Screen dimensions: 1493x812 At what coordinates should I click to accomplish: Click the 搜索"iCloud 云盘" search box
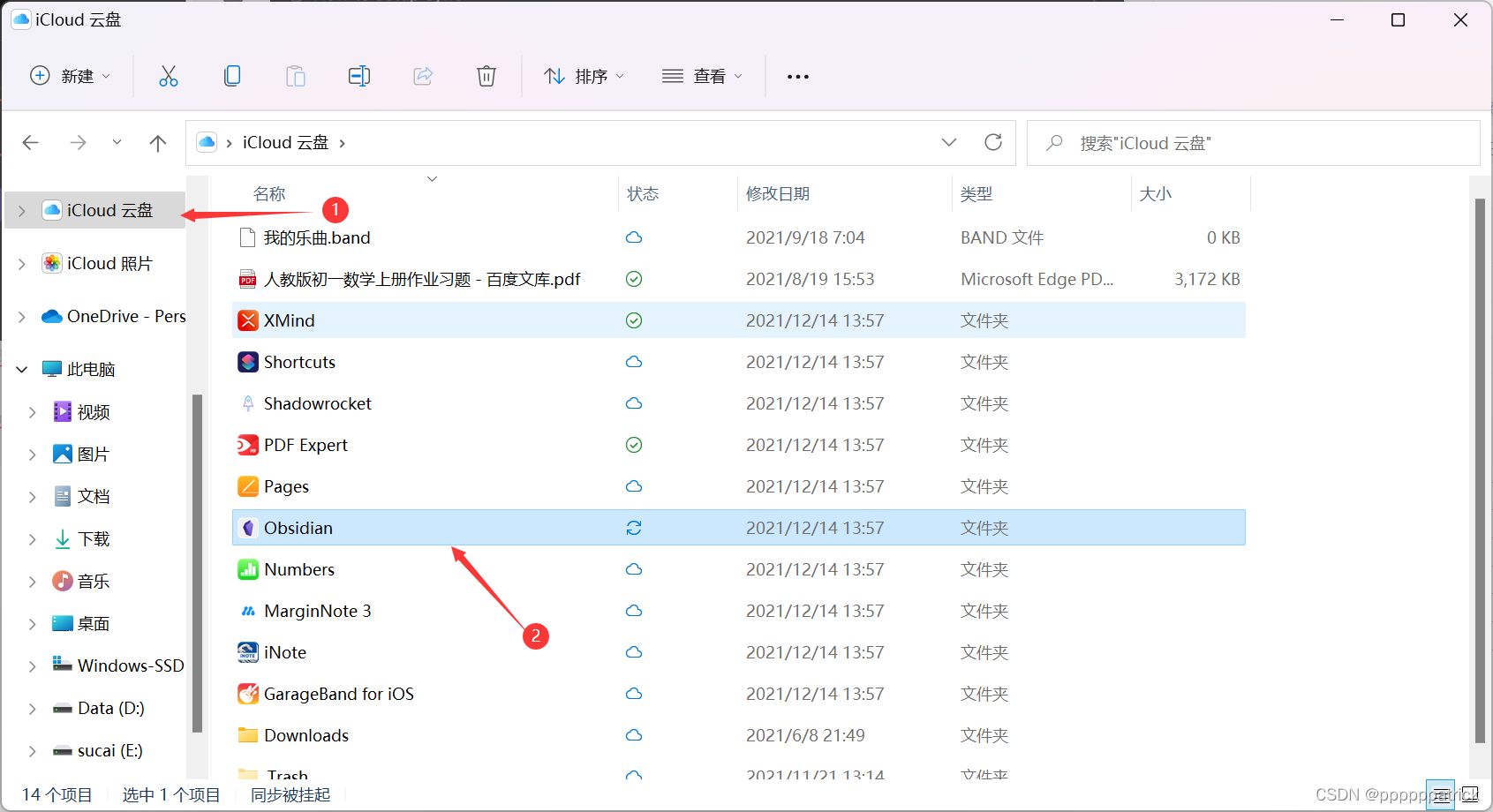[x=1253, y=143]
